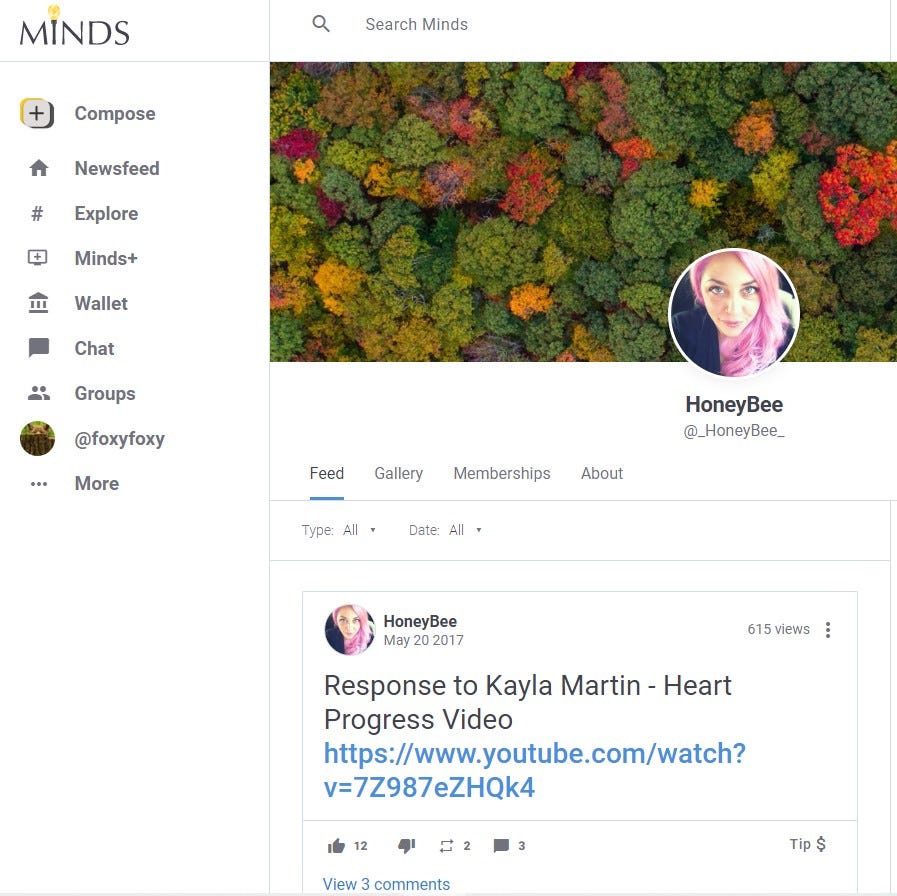Click the Explore hashtag icon

tap(37, 213)
